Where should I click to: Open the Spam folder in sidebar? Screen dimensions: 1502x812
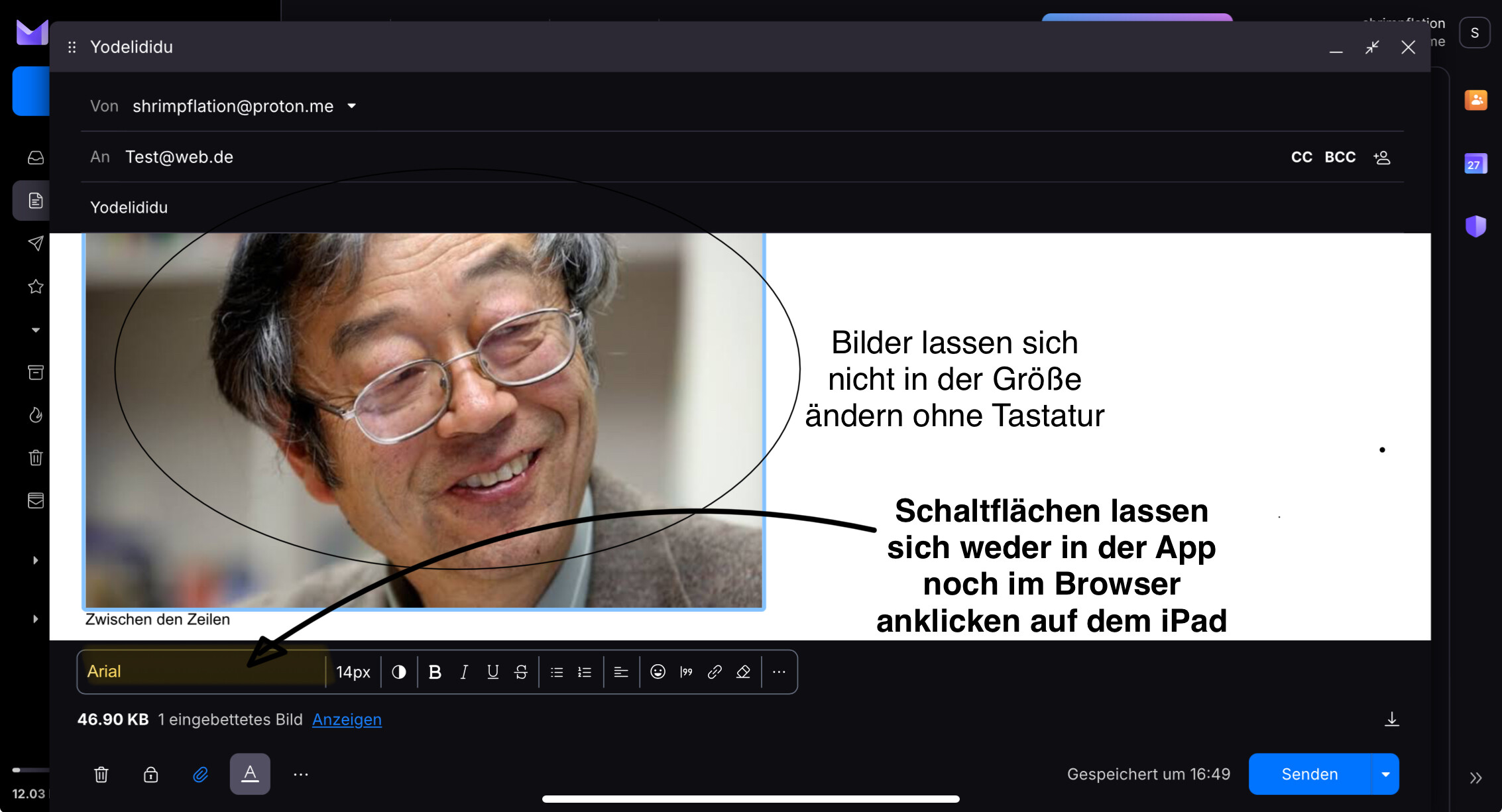36,415
